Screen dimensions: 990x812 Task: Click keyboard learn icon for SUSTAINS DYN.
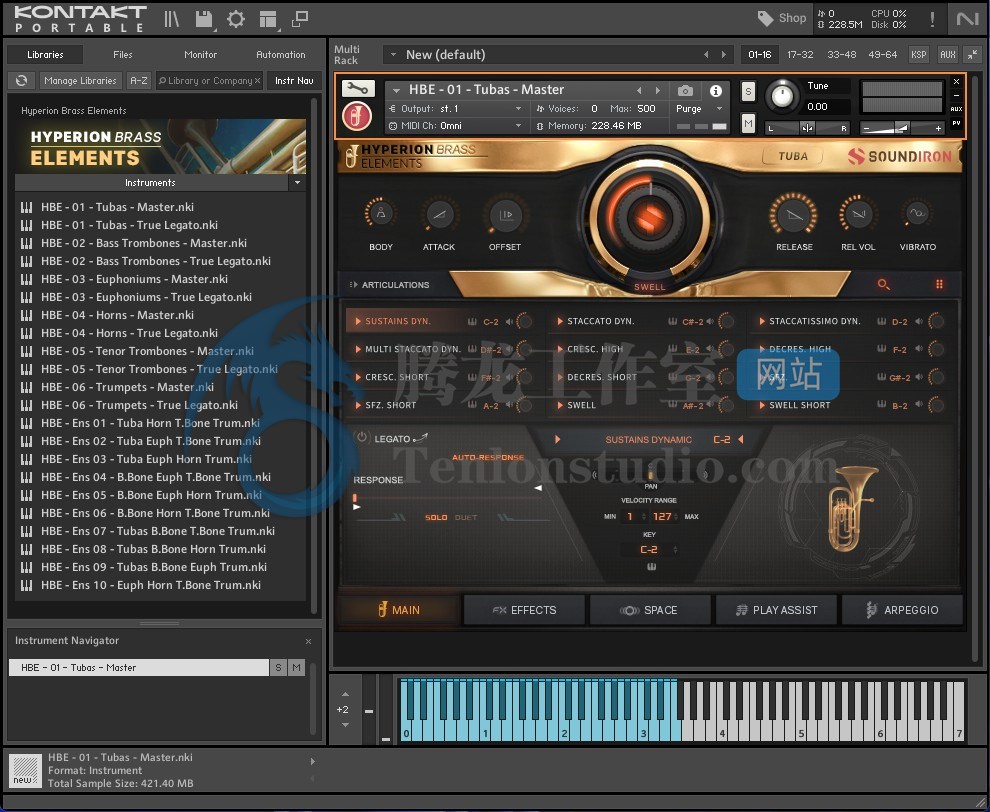coord(472,321)
